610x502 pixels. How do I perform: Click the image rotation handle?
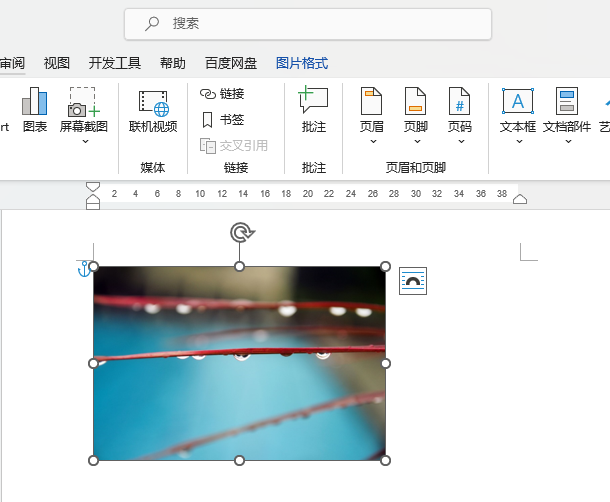pos(242,233)
